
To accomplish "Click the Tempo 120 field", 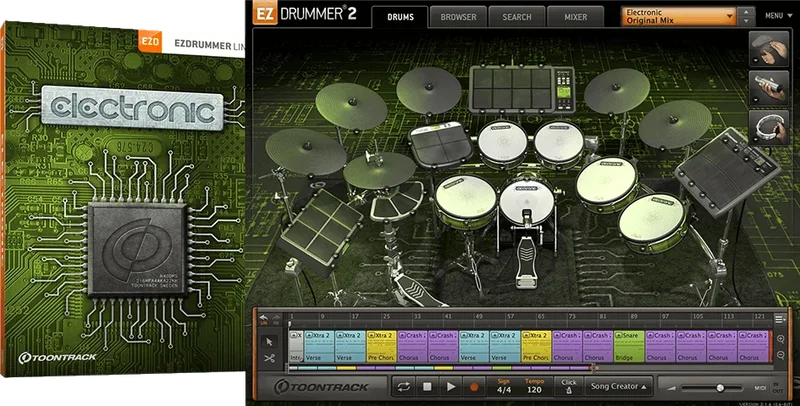I will click(534, 387).
